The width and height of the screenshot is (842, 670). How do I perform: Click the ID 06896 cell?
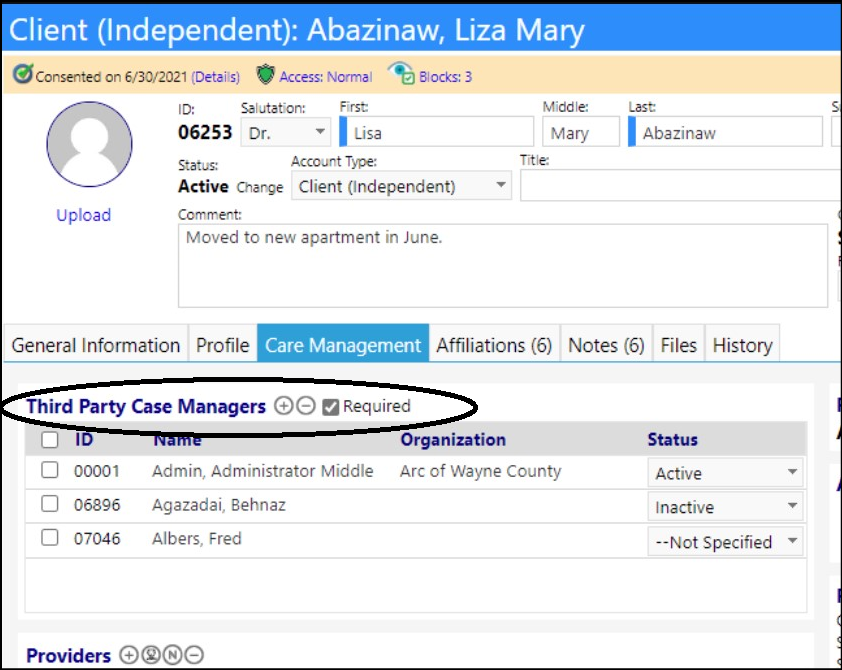click(x=97, y=505)
